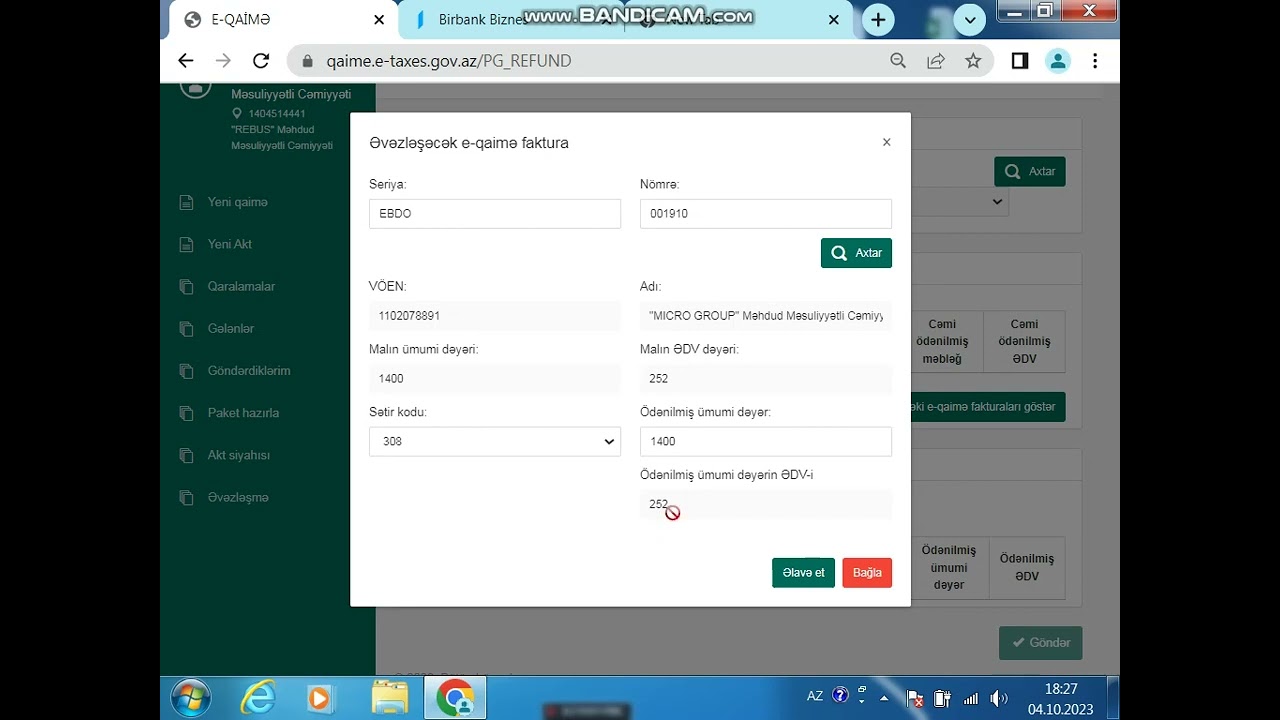Screen dimensions: 1280x720
Task: Click the Əlavə et button
Action: (x=803, y=573)
